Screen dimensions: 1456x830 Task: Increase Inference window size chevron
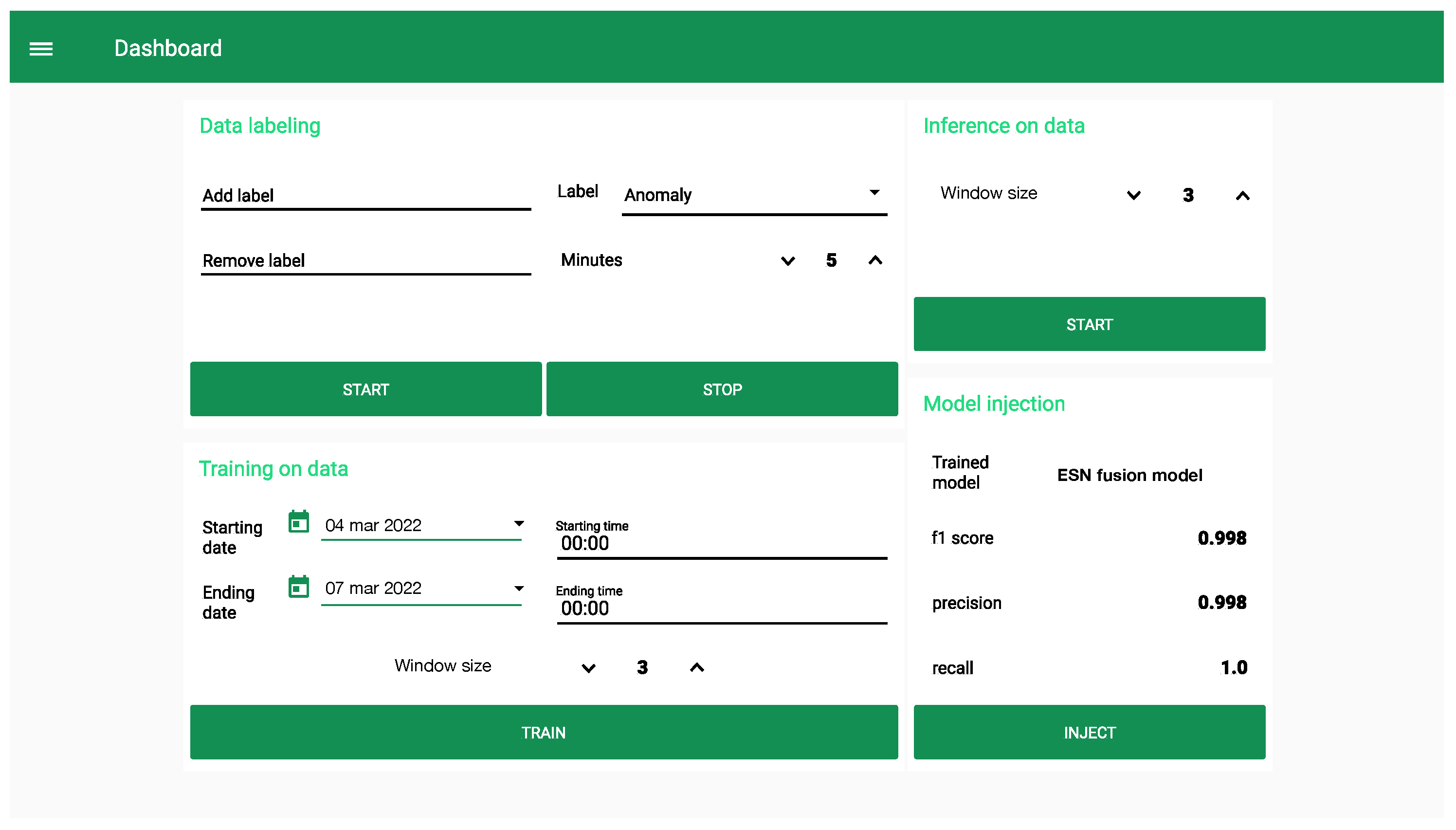tap(1243, 196)
